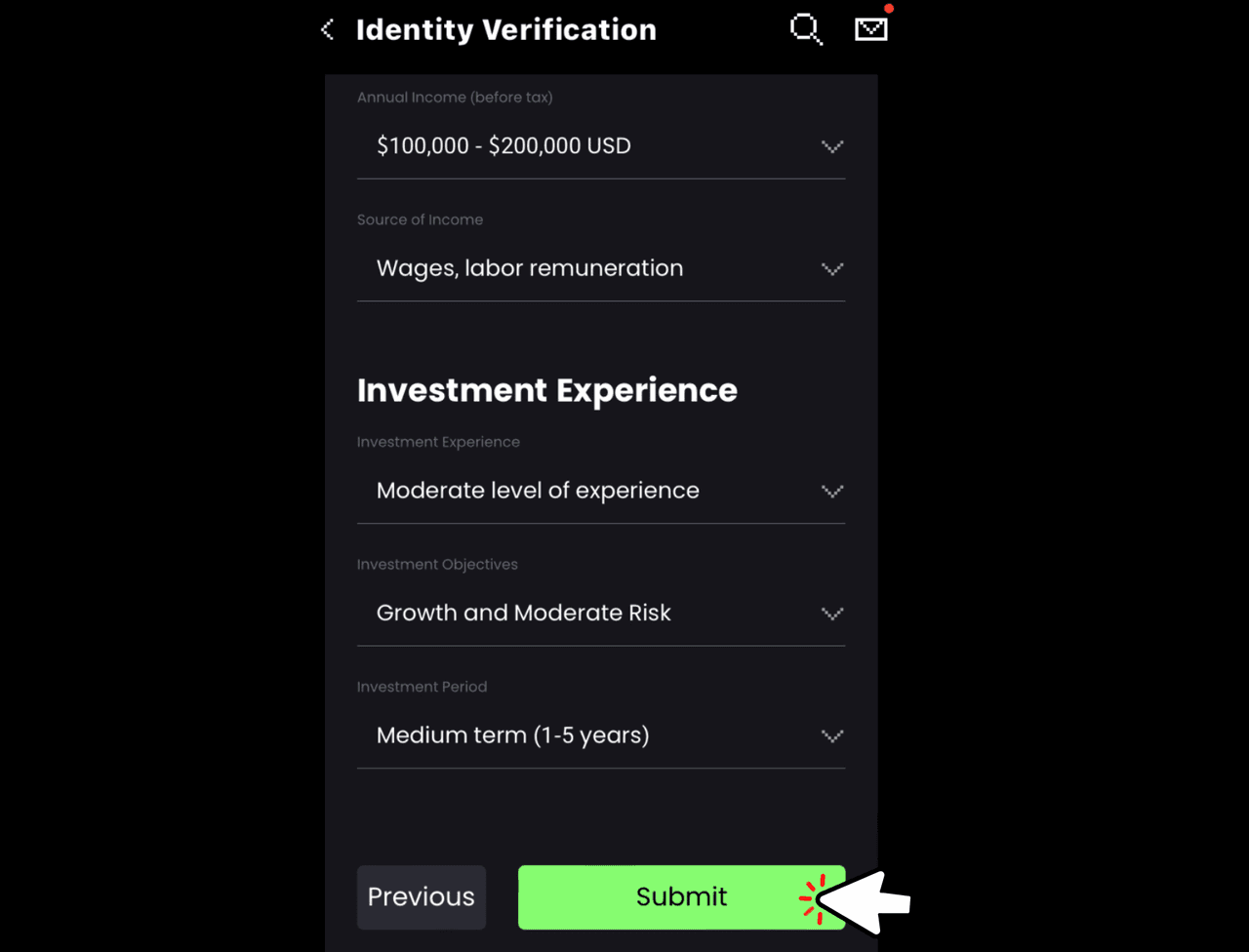Viewport: 1249px width, 952px height.
Task: Open the Medium term (1-5 years) dropdown
Action: click(601, 736)
